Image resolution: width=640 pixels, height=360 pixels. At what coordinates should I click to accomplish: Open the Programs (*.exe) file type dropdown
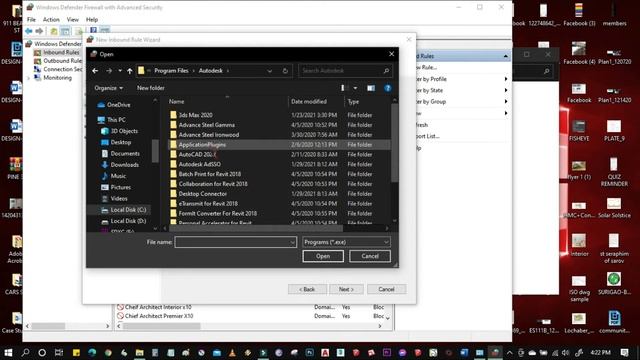click(346, 242)
